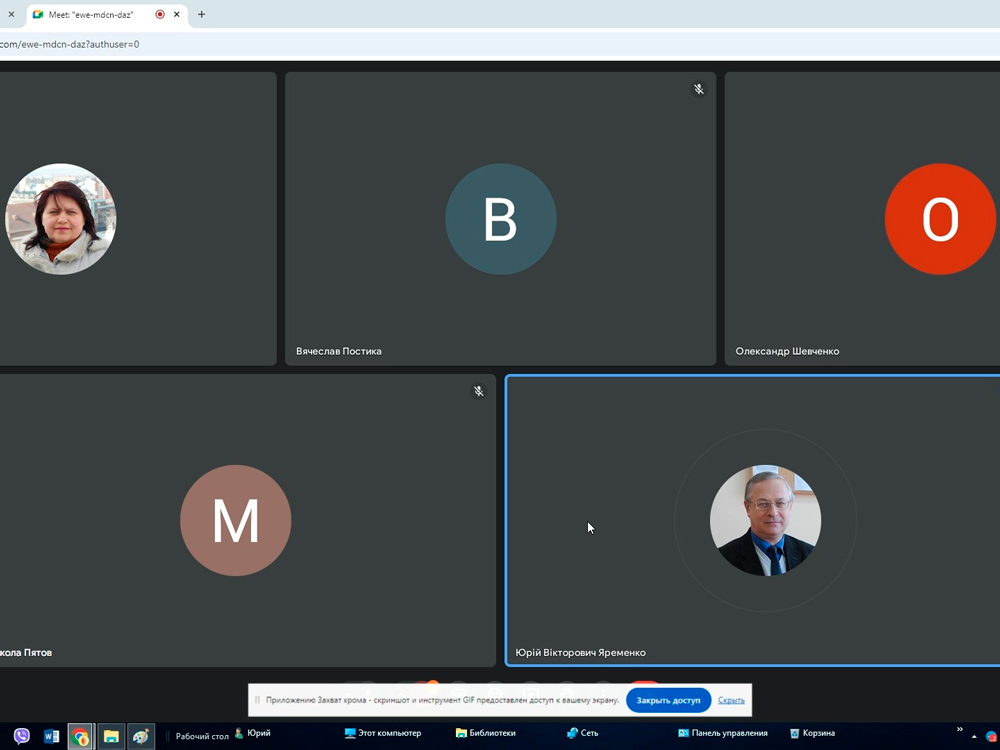Viewport: 1000px width, 750px height.
Task: Click the muted microphone icon on Пятов's tile
Action: pyautogui.click(x=479, y=391)
